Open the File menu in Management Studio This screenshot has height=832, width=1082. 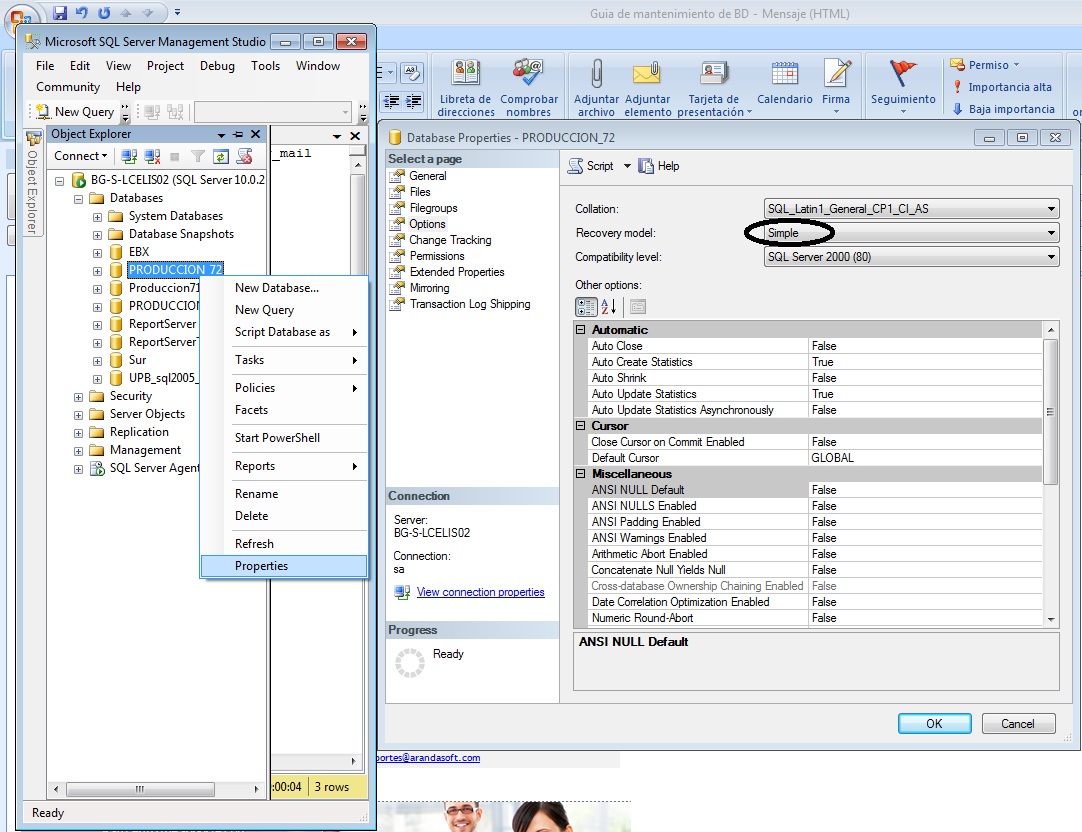click(x=45, y=66)
